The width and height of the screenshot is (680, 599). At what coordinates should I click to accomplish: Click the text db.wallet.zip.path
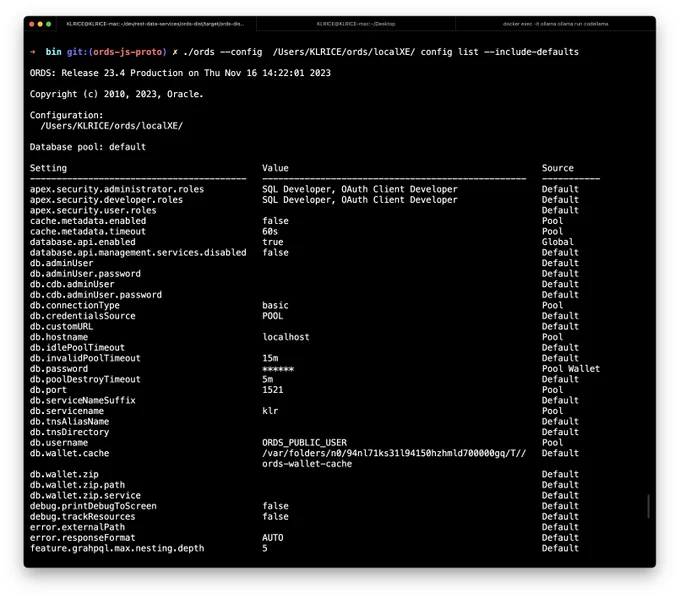click(77, 485)
